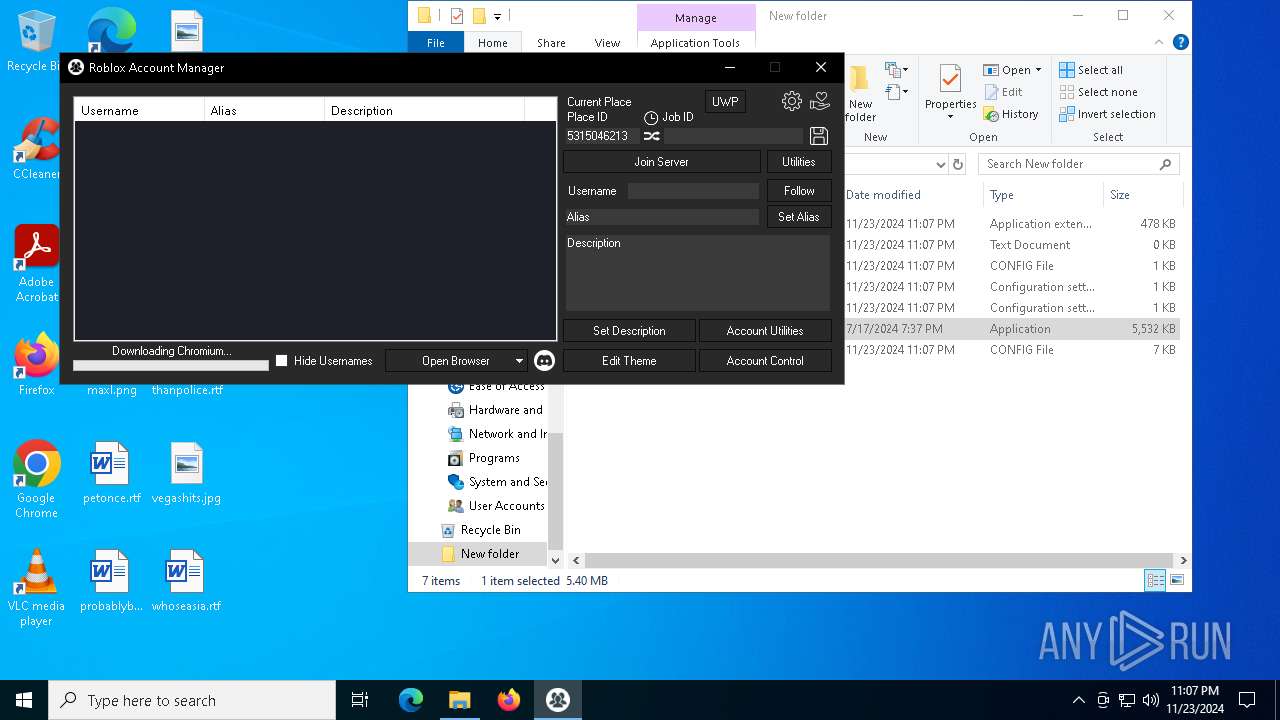Open the Adobe Acrobat desktop icon

pos(36,263)
